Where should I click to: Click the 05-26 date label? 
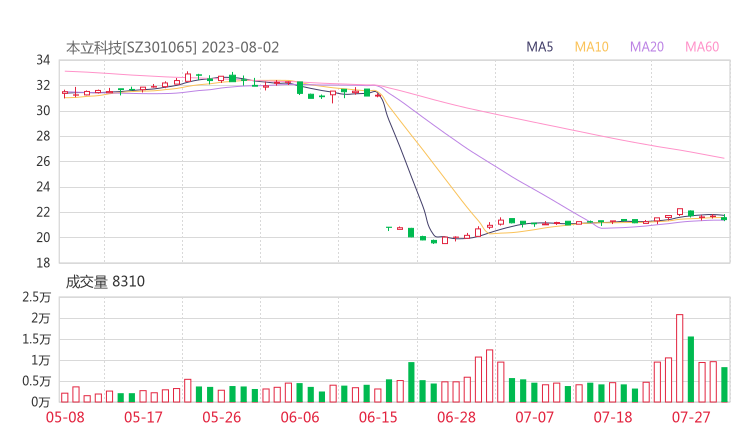click(222, 417)
